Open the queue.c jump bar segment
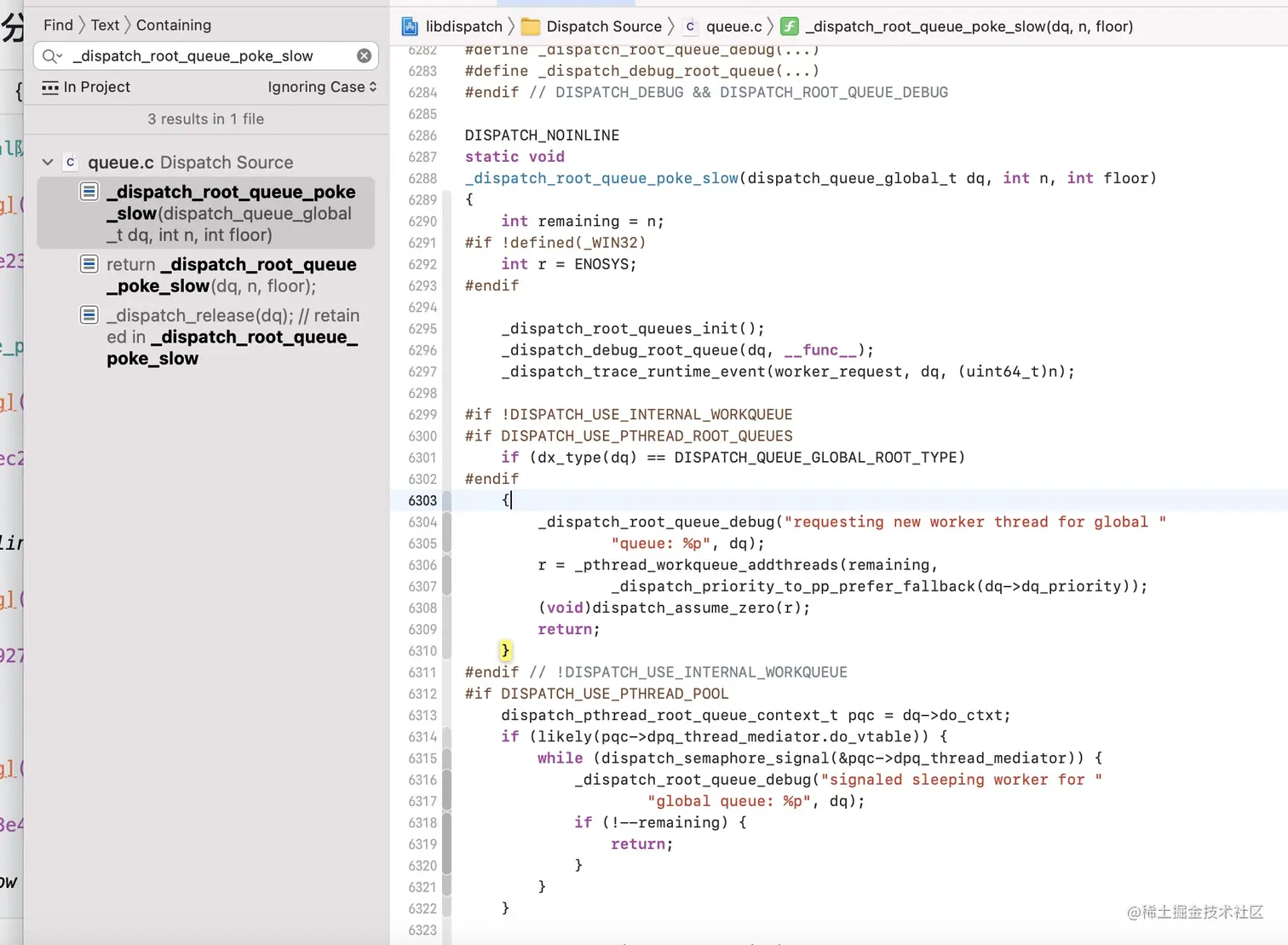Image resolution: width=1288 pixels, height=945 pixels. pos(733,26)
